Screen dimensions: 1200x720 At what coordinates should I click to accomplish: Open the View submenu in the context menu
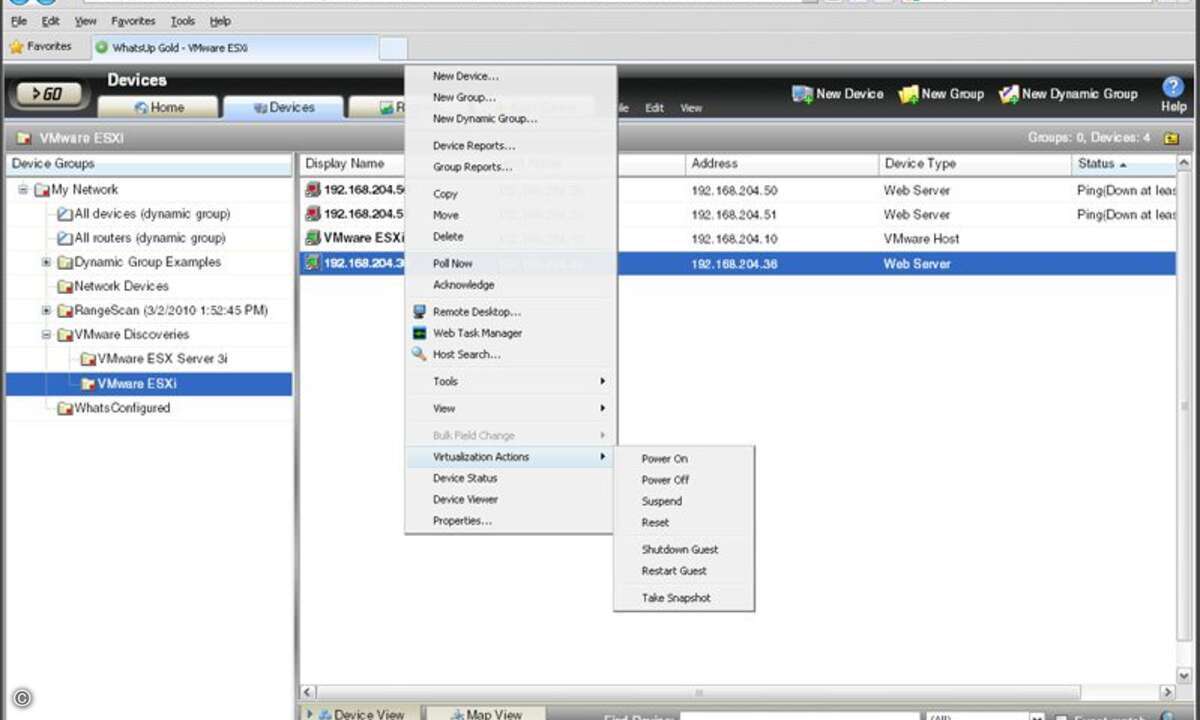[510, 408]
